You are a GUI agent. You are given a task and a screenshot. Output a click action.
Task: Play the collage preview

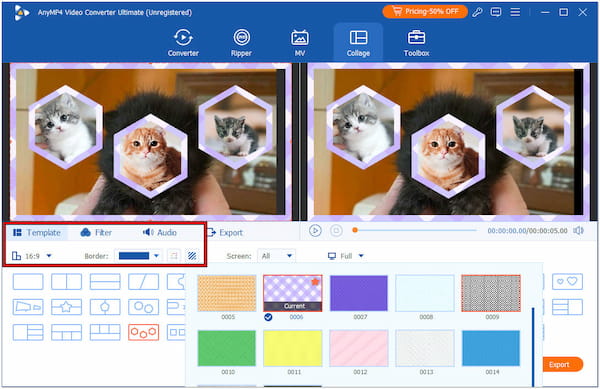315,231
